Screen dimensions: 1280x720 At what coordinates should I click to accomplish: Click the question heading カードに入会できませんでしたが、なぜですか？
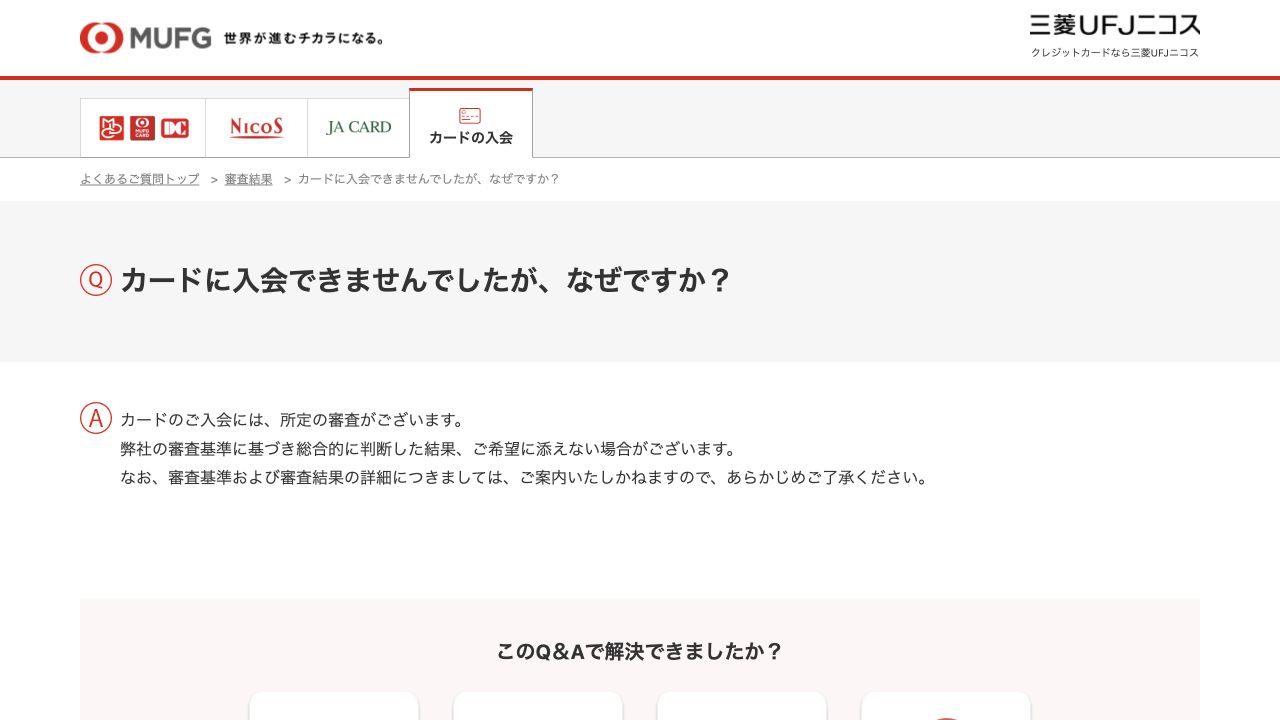(426, 280)
